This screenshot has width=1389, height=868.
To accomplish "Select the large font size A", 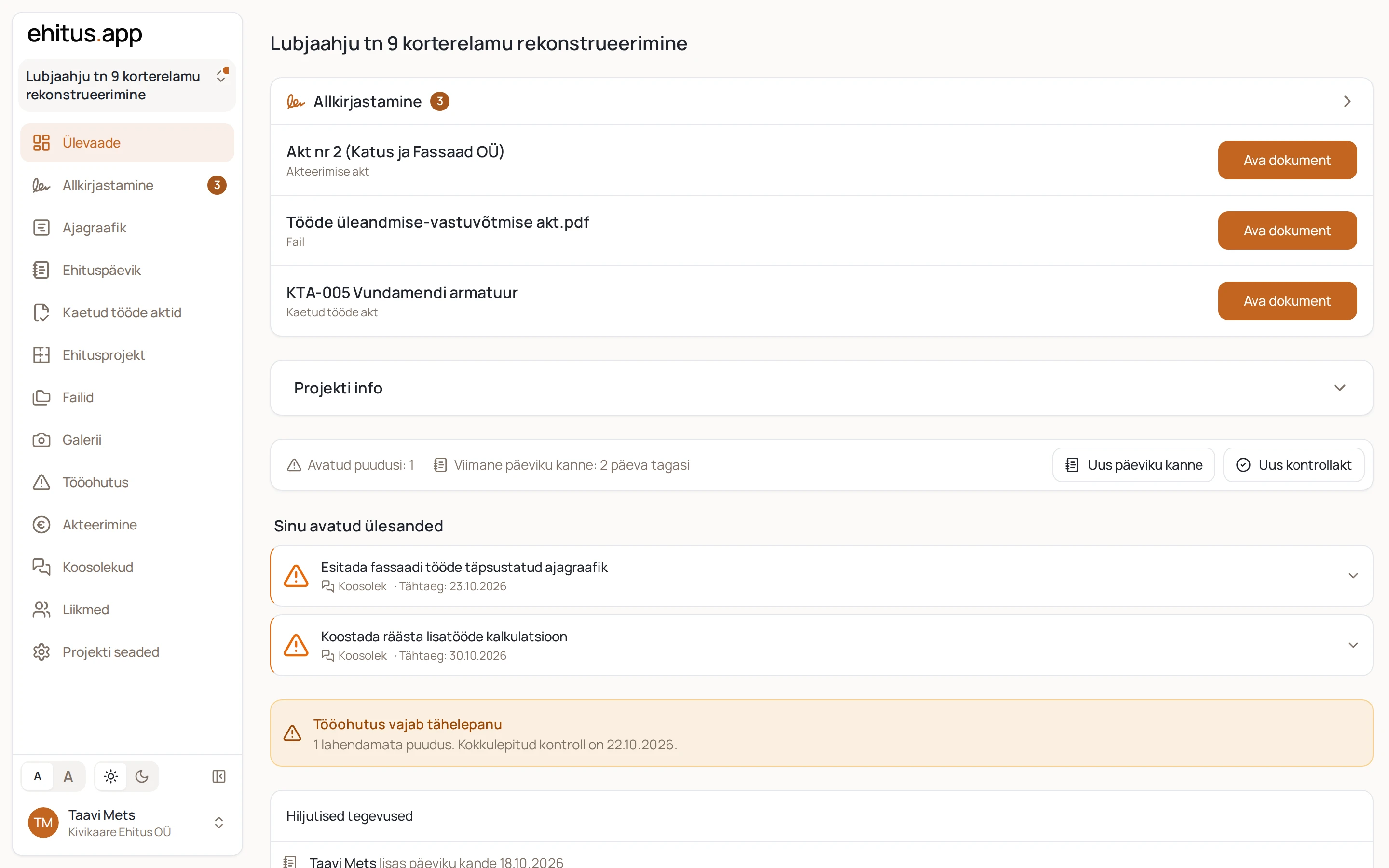I will [68, 776].
